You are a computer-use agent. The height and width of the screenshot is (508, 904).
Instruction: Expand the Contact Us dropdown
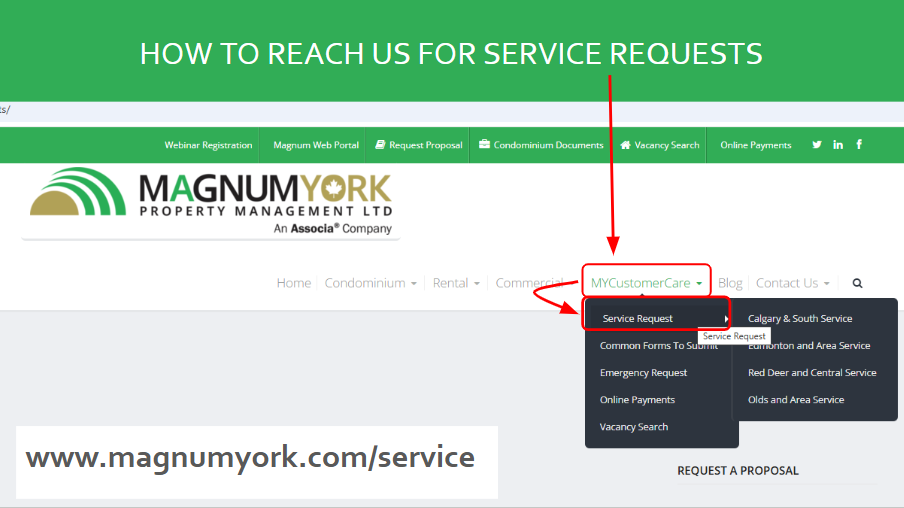(x=792, y=283)
